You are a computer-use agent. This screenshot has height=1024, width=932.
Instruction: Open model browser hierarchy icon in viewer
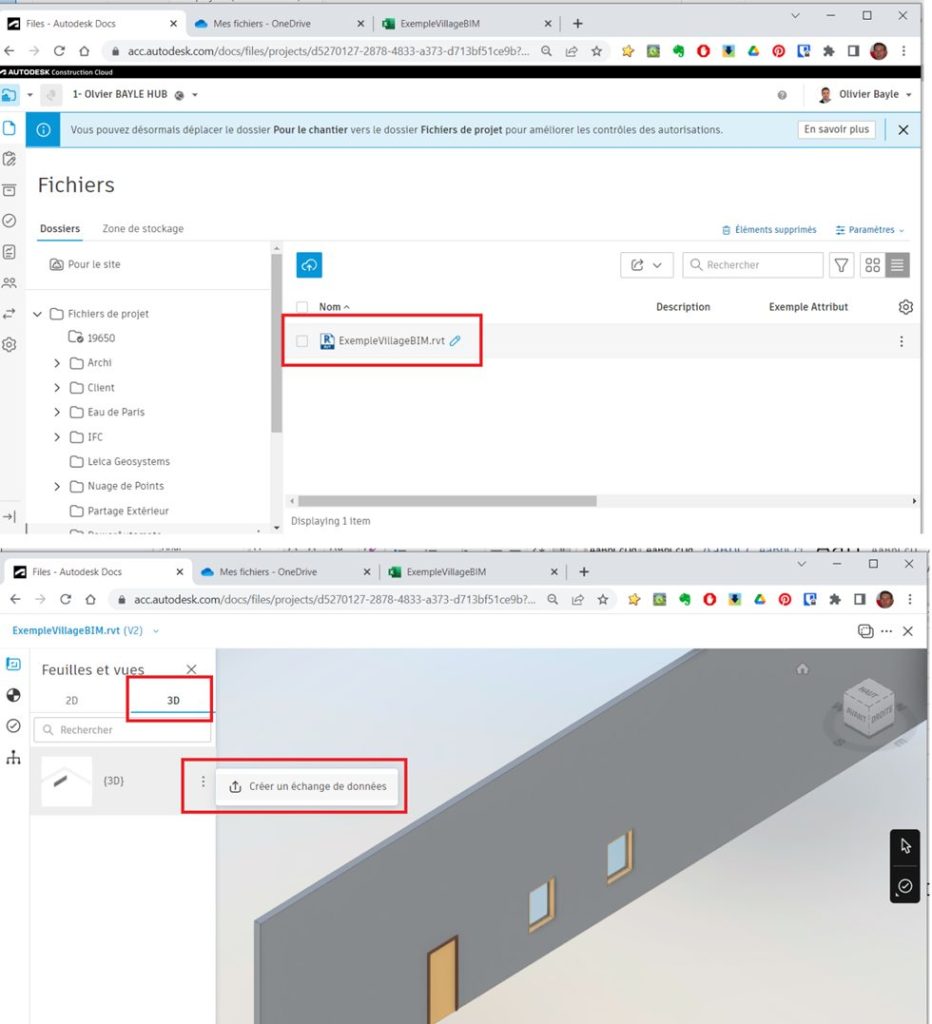pos(13,758)
